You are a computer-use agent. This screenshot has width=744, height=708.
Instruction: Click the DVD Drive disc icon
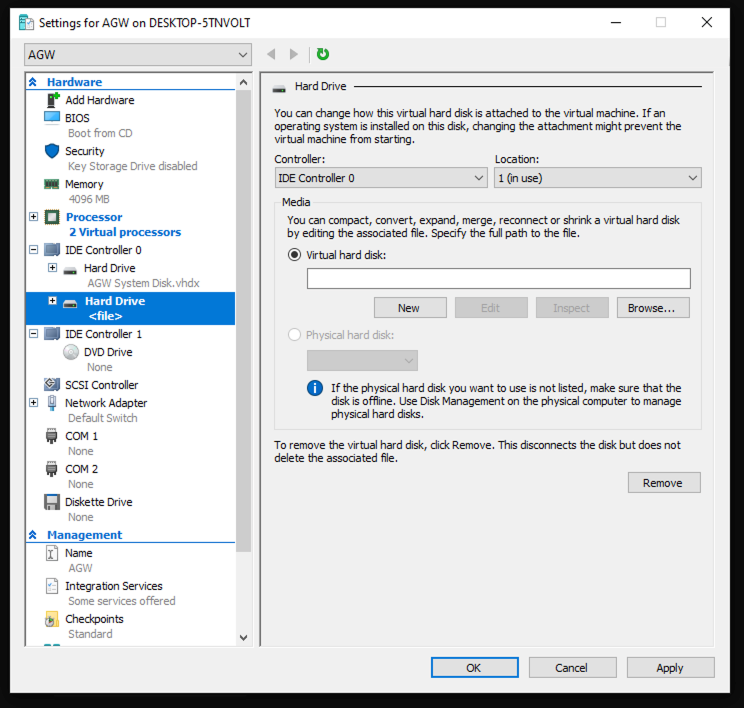(71, 352)
